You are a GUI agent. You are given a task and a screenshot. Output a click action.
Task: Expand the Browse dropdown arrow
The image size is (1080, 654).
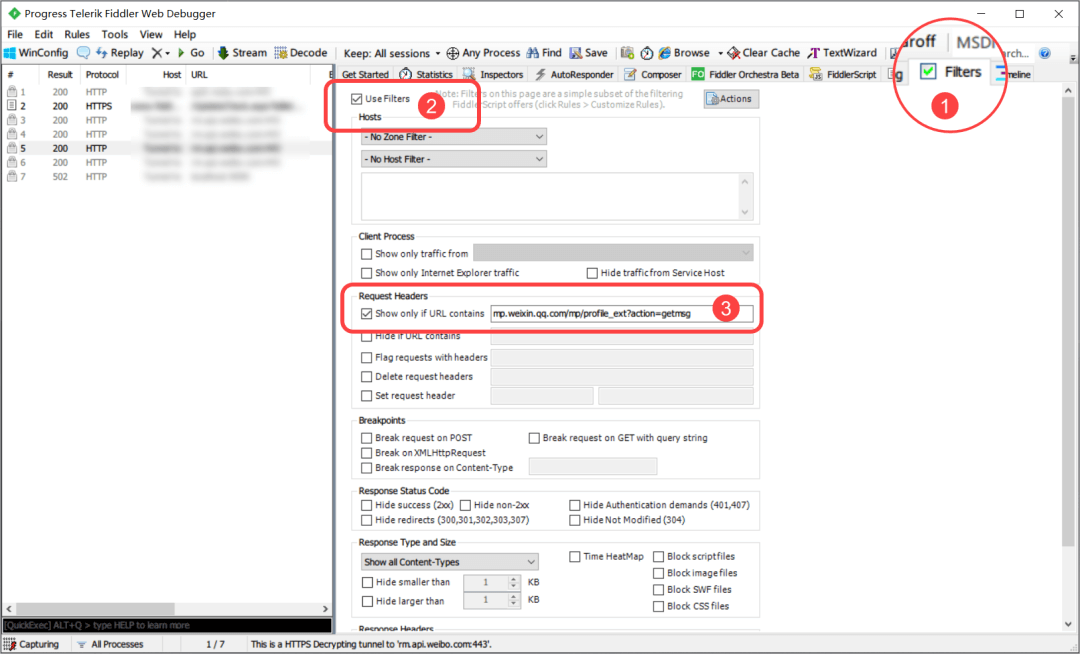click(720, 53)
